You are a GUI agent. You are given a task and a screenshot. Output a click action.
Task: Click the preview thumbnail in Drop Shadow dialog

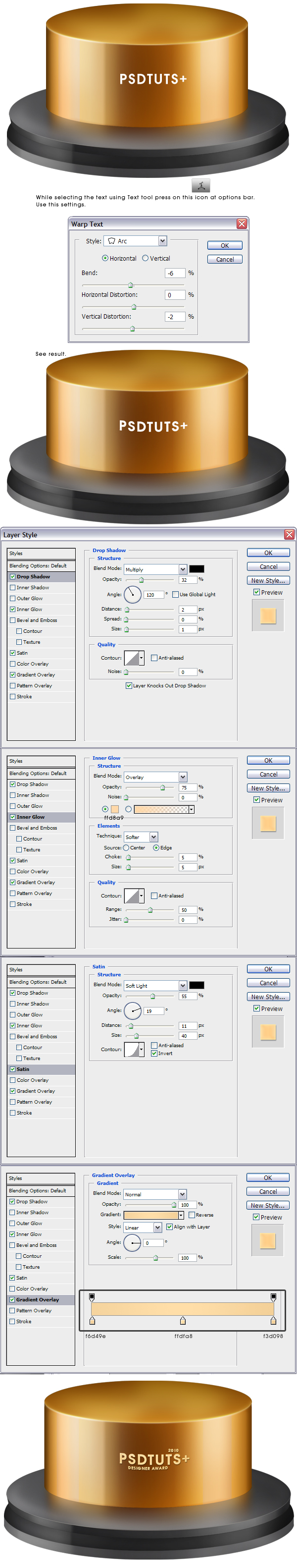[x=268, y=616]
